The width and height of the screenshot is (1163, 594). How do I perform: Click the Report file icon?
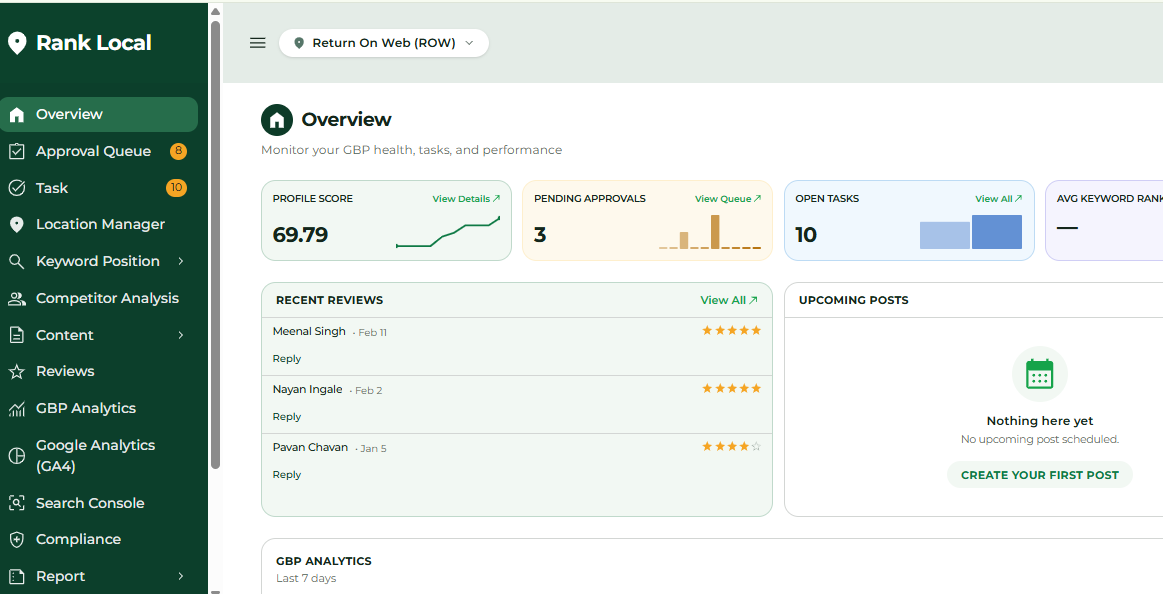tap(16, 577)
